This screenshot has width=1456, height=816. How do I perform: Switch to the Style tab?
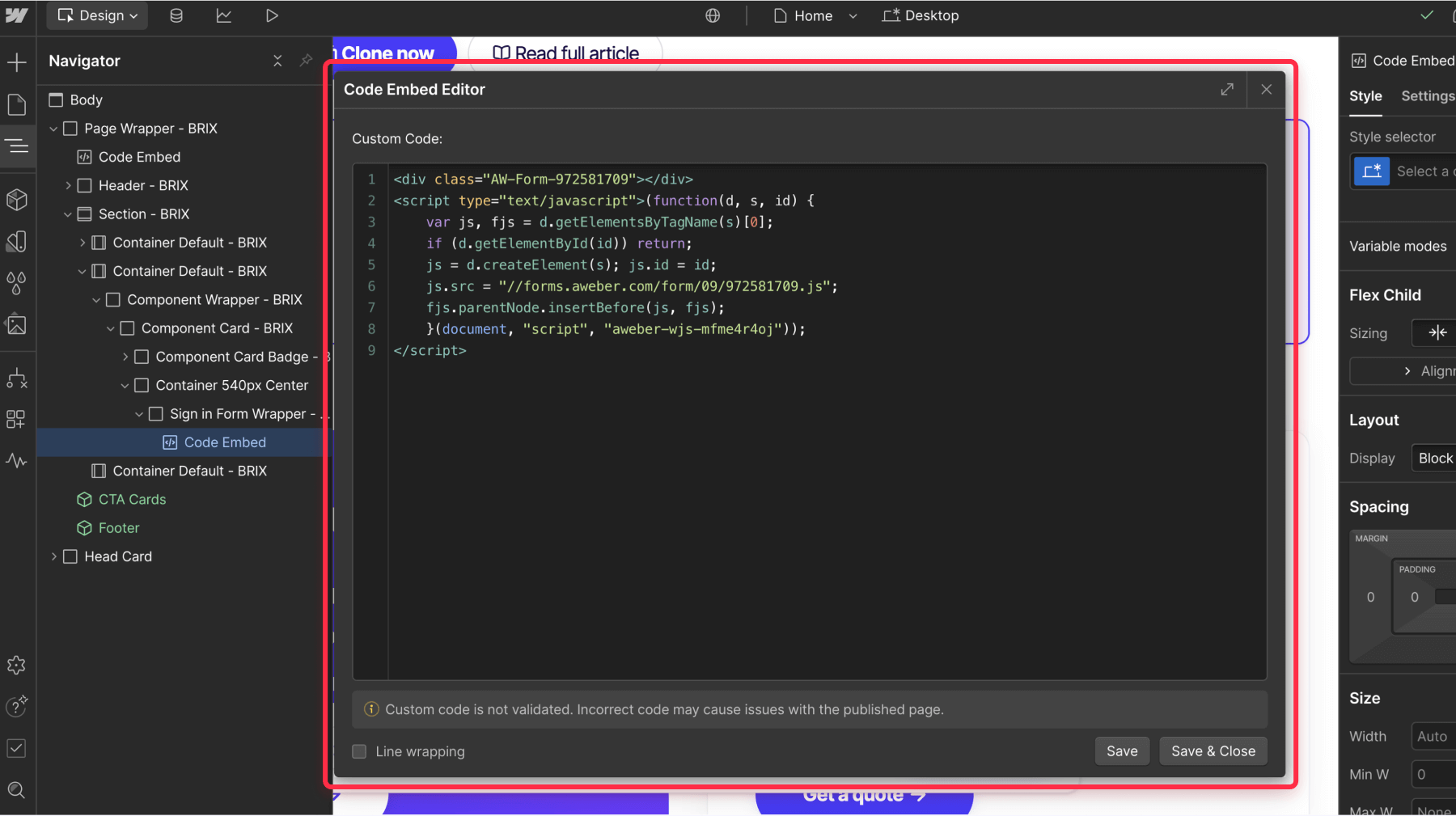click(1365, 96)
